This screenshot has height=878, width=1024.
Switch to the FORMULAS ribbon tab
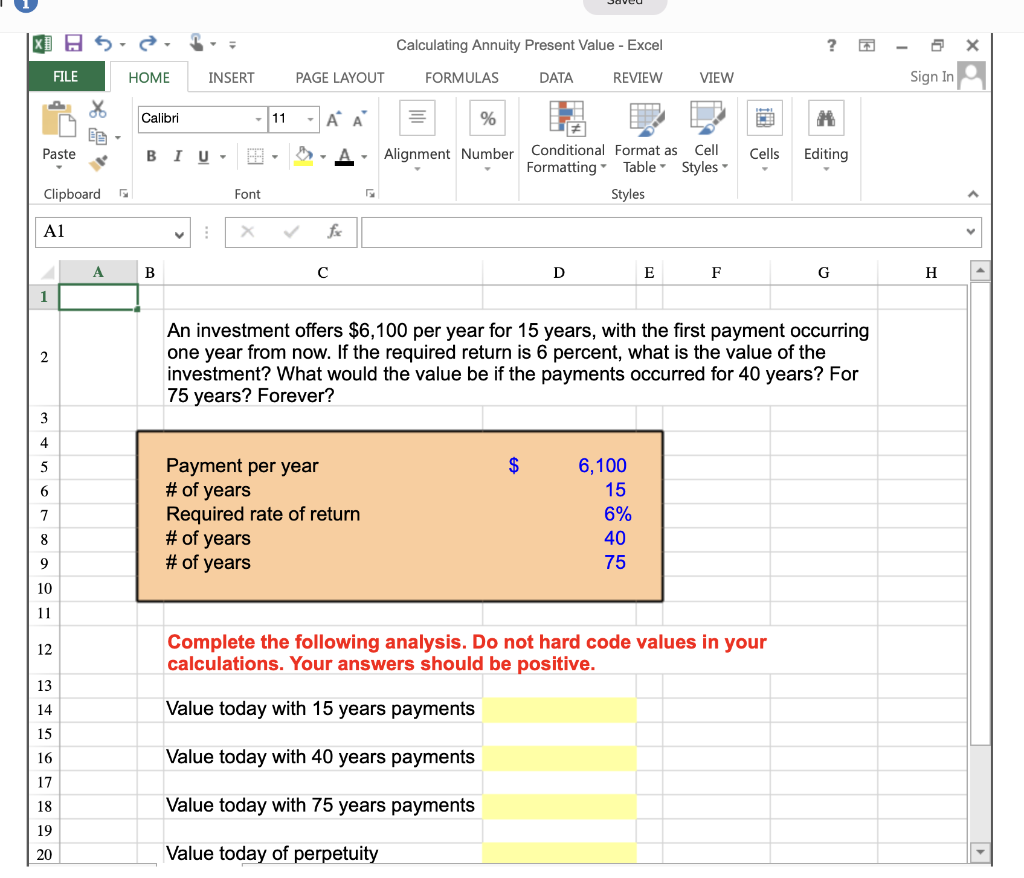click(462, 77)
